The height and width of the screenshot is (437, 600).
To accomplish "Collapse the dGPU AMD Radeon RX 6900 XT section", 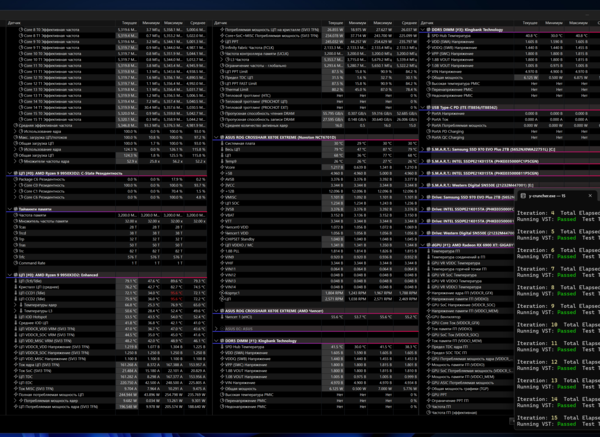I will (423, 245).
